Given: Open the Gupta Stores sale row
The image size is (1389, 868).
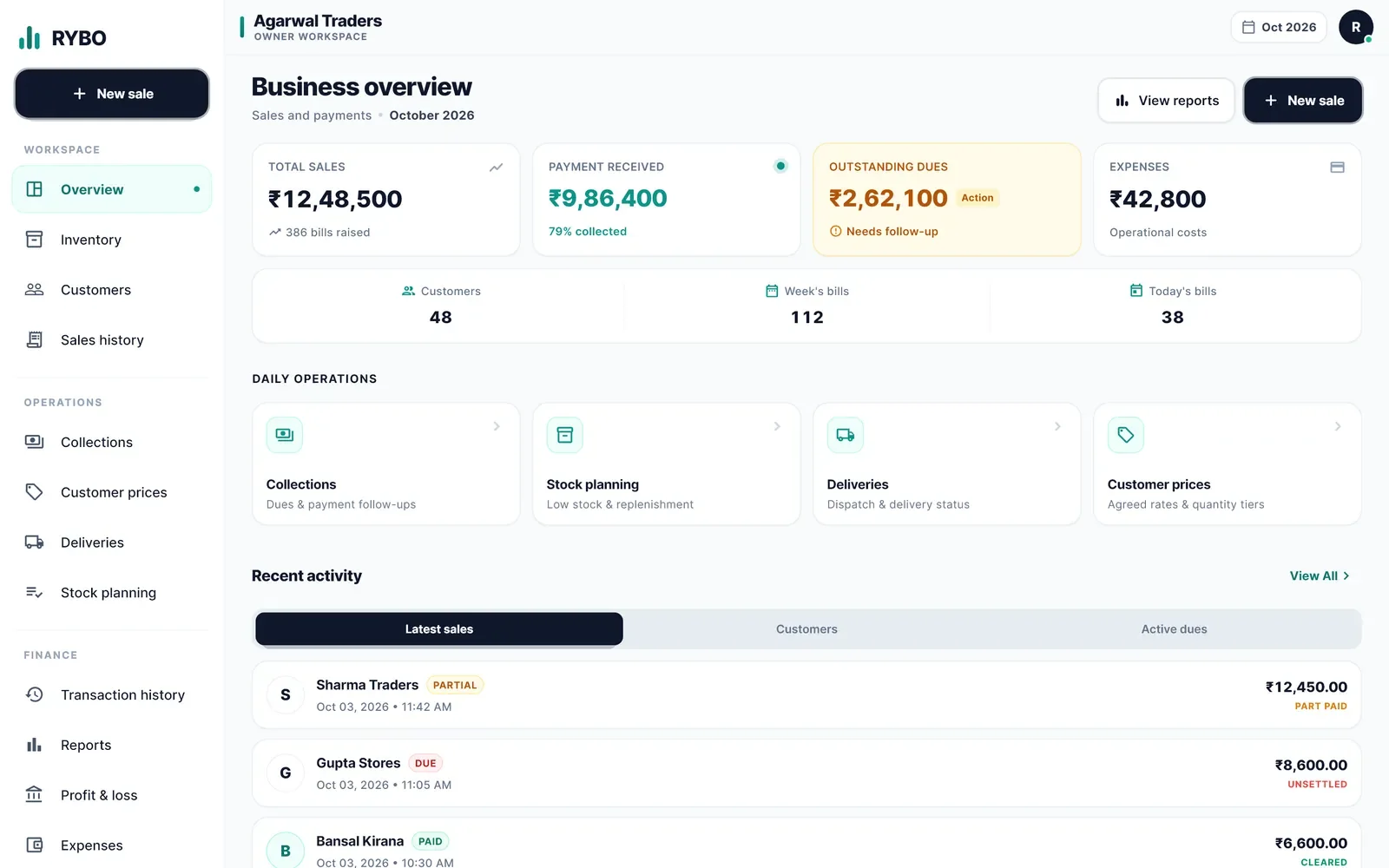Looking at the screenshot, I should pyautogui.click(x=806, y=773).
